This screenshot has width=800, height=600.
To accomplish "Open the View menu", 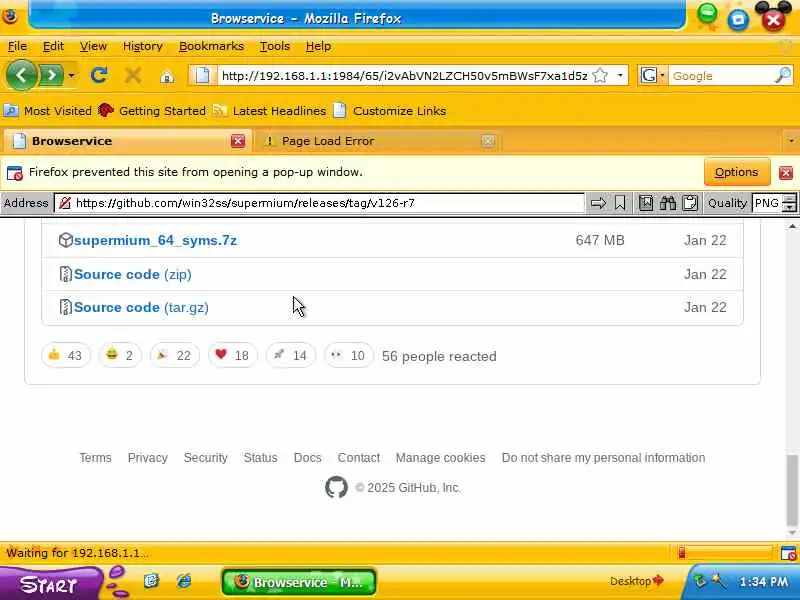I will click(93, 46).
